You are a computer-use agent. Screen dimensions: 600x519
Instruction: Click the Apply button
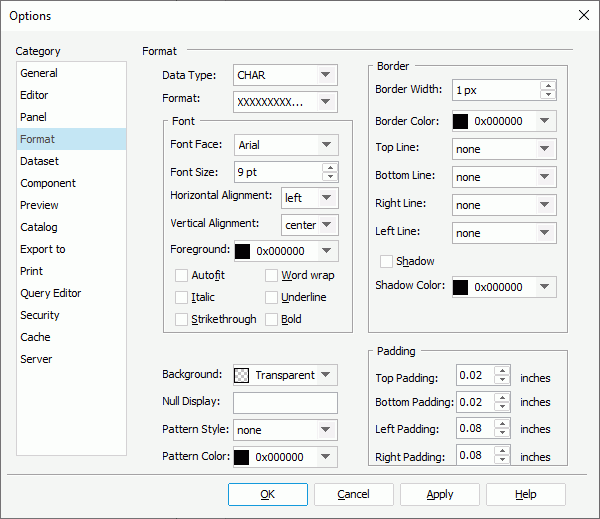pos(440,495)
